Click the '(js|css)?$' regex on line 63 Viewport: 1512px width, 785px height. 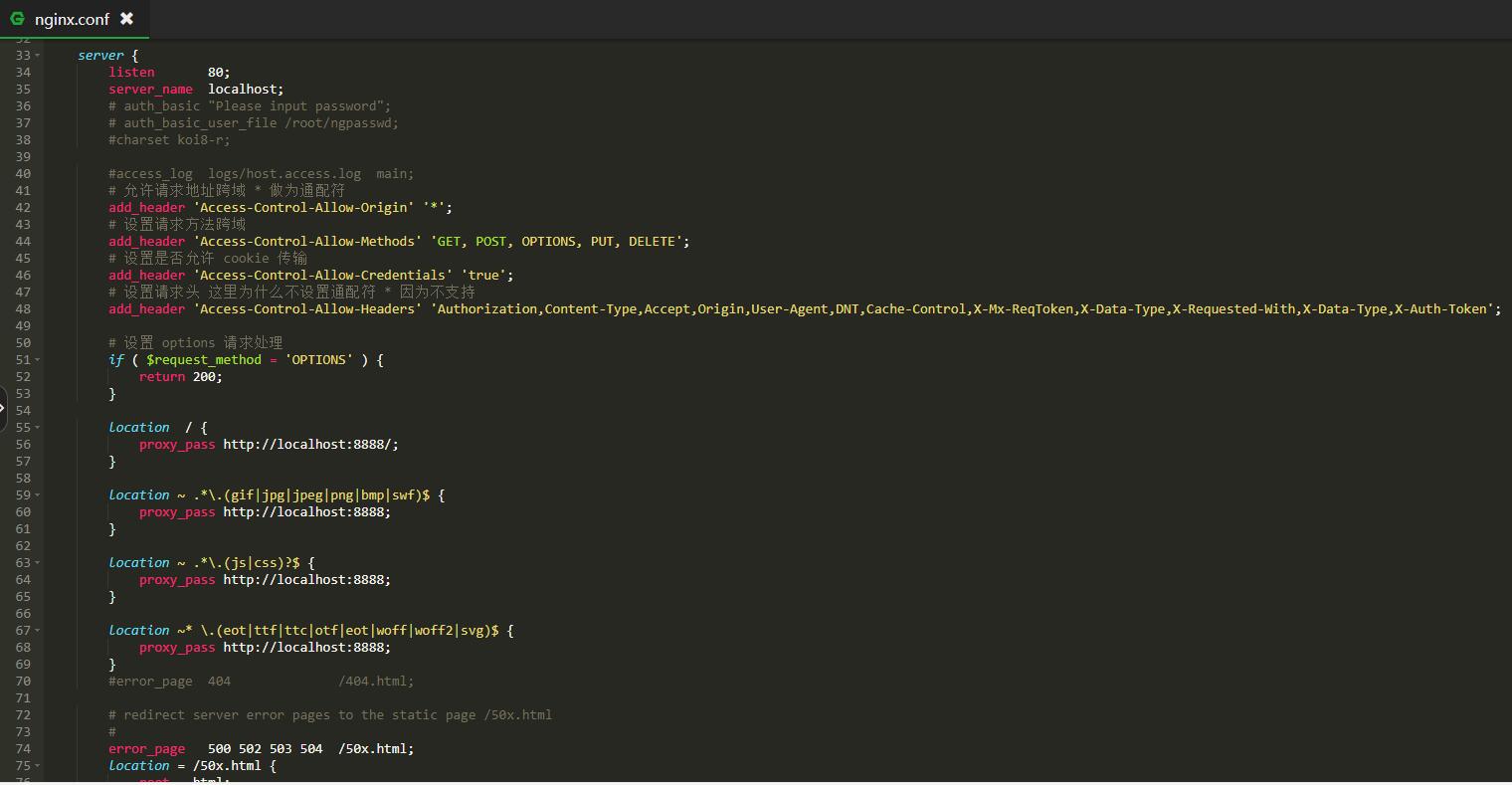tap(262, 562)
